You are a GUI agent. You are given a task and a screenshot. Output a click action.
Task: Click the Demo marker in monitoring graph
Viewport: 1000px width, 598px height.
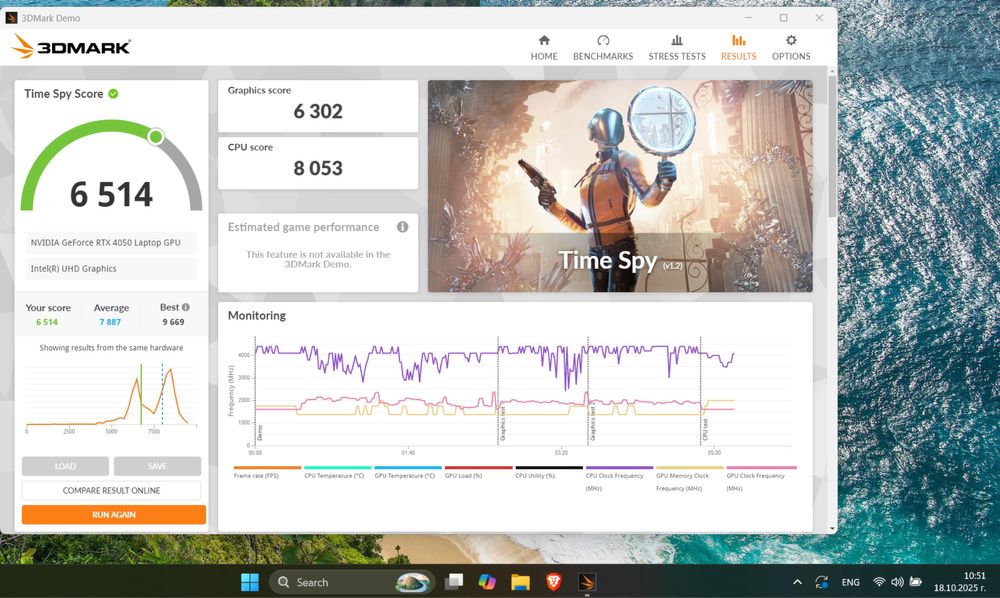[x=260, y=434]
